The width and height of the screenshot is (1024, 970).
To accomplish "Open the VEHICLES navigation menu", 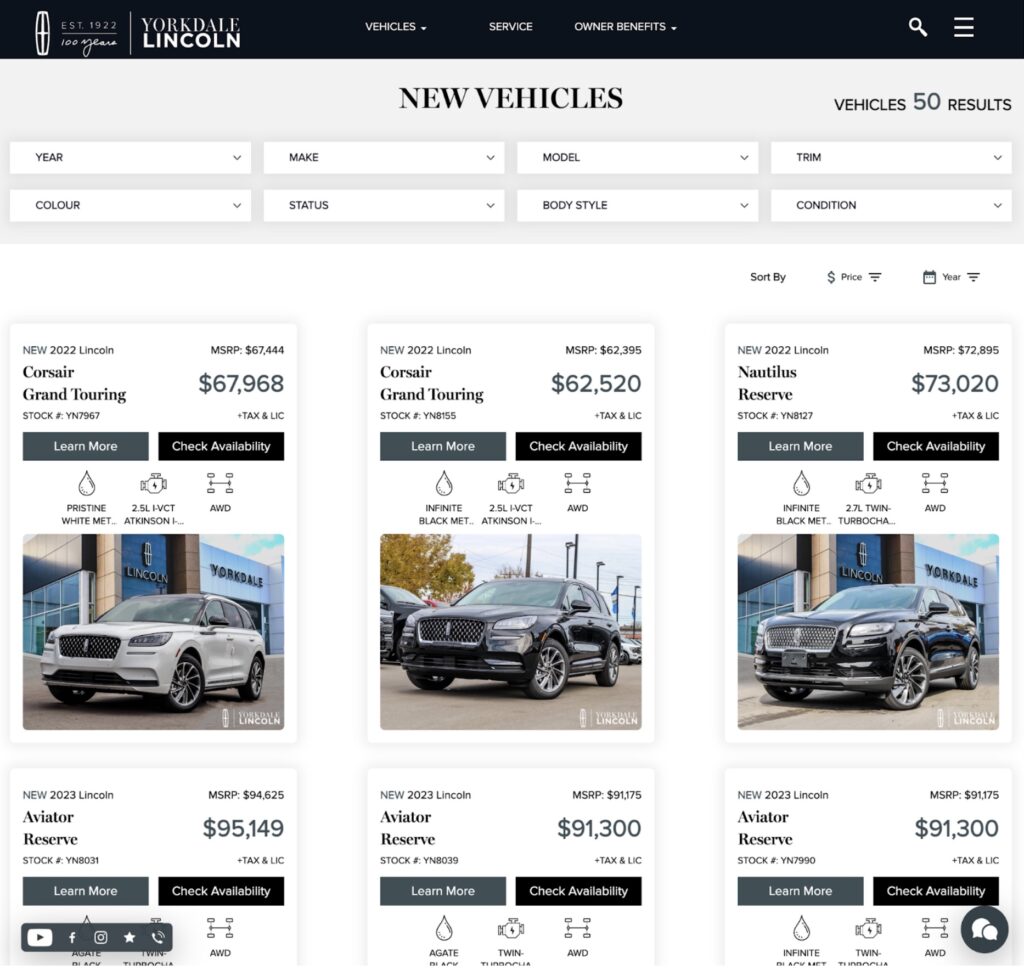I will pyautogui.click(x=396, y=27).
